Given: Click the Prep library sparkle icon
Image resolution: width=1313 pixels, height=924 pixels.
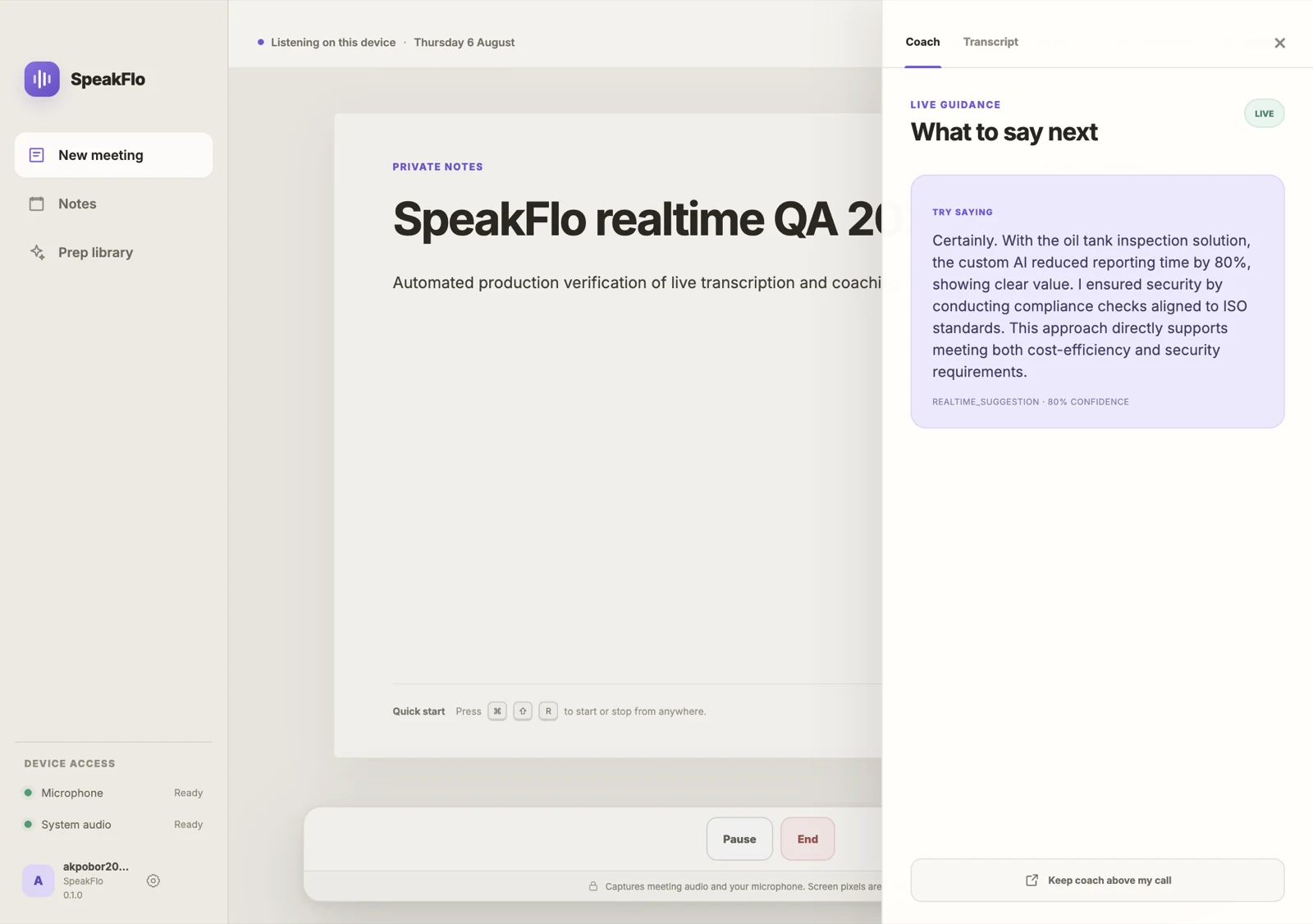Looking at the screenshot, I should click(x=37, y=252).
